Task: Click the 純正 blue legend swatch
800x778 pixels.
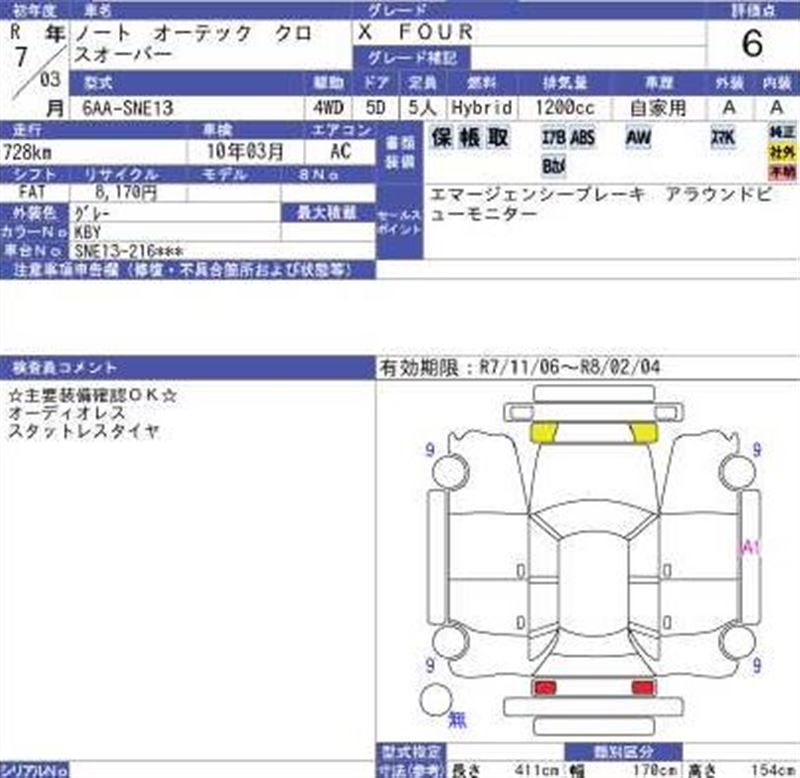Action: pyautogui.click(x=782, y=132)
